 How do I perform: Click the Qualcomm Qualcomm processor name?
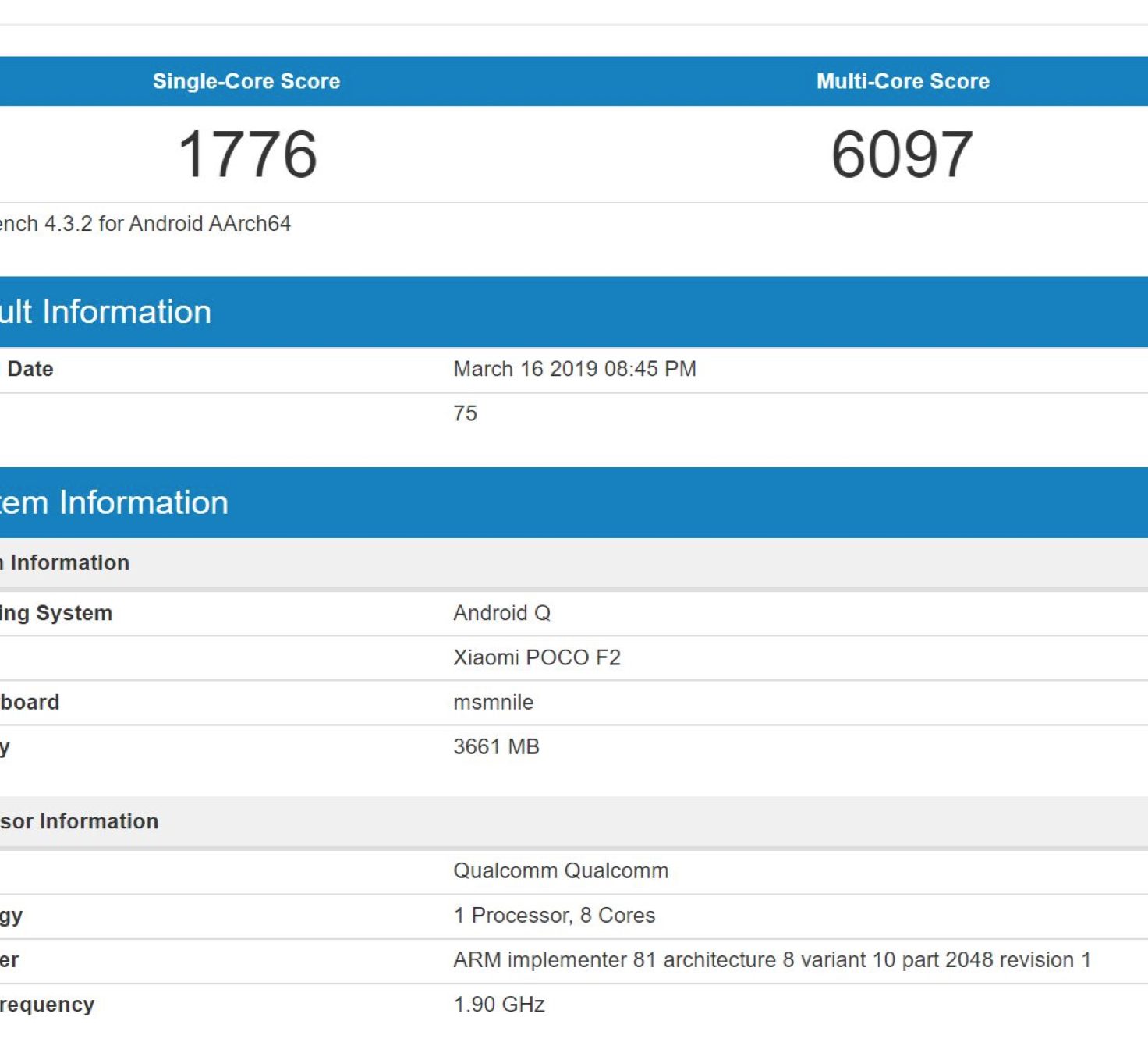561,870
